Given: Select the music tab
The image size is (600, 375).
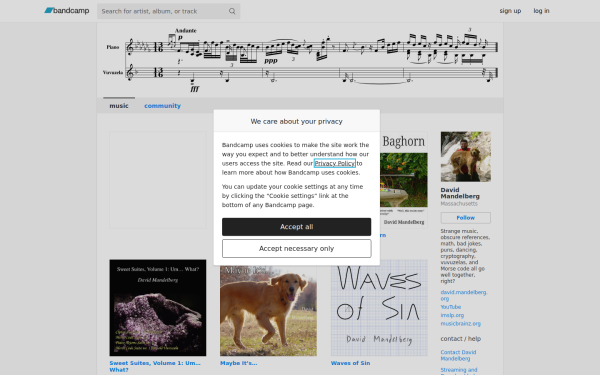Looking at the screenshot, I should pyautogui.click(x=119, y=106).
